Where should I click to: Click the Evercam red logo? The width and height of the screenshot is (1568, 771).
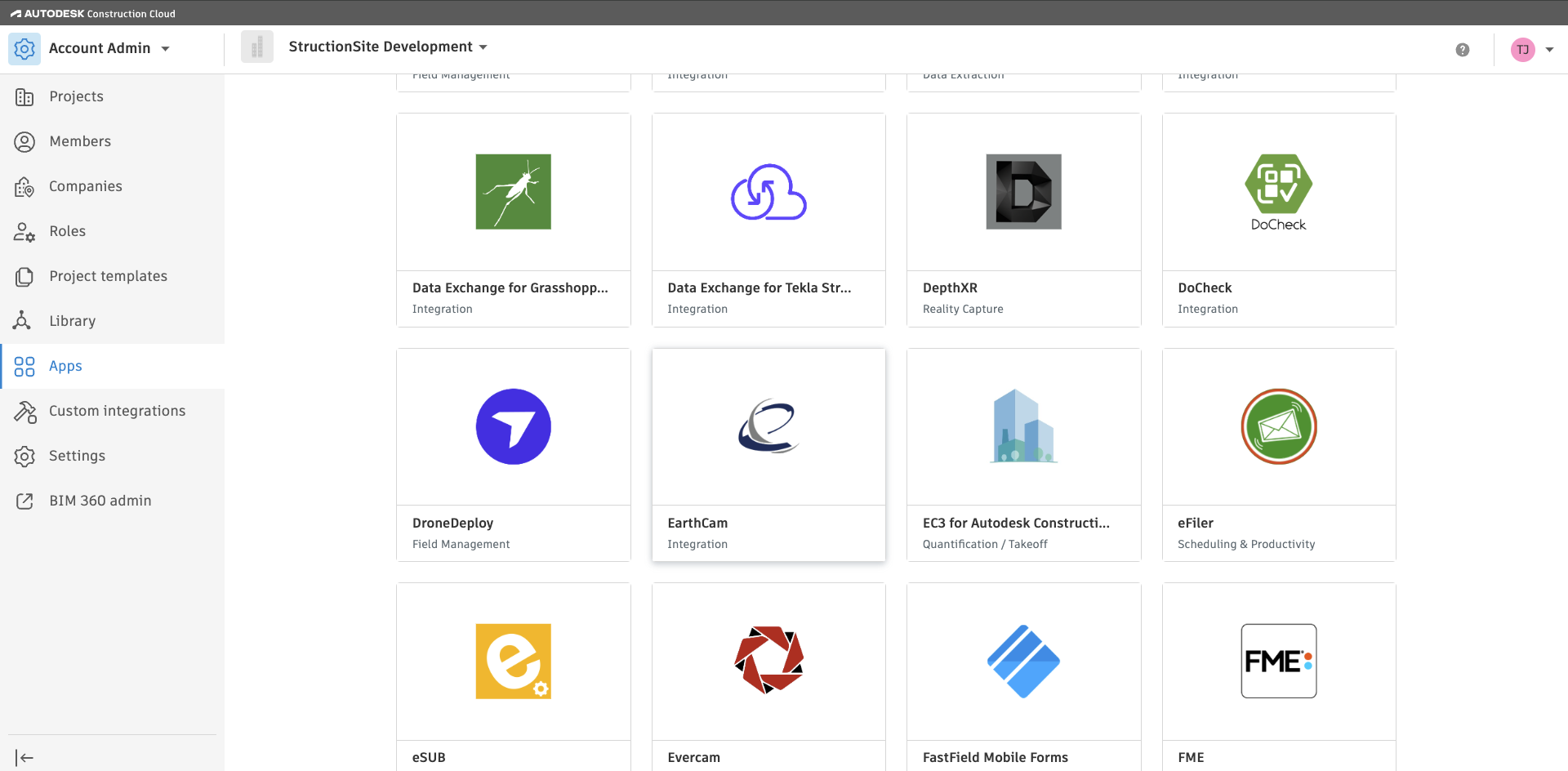point(768,661)
